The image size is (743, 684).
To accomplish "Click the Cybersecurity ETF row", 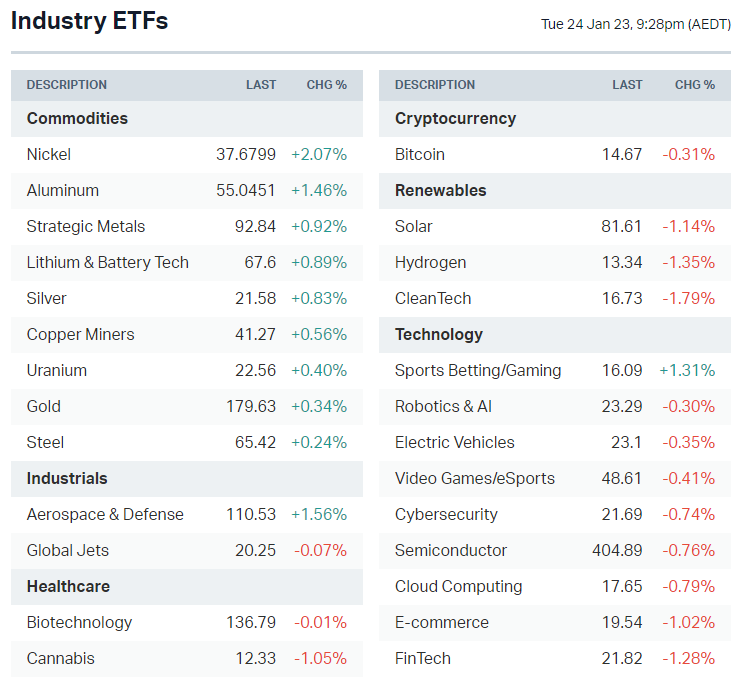I will click(x=446, y=514).
